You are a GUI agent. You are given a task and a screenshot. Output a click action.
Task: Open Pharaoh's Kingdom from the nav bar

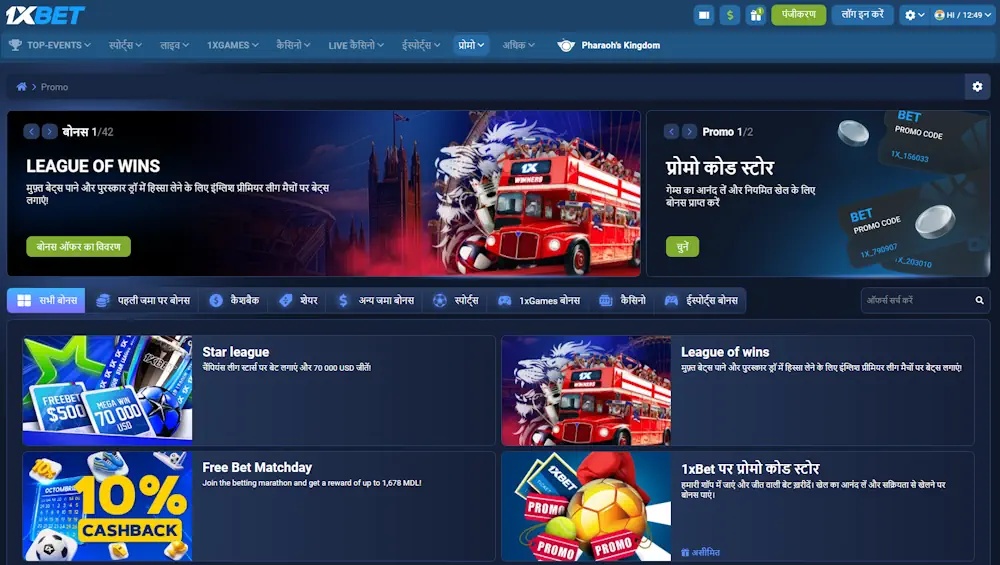pos(609,45)
